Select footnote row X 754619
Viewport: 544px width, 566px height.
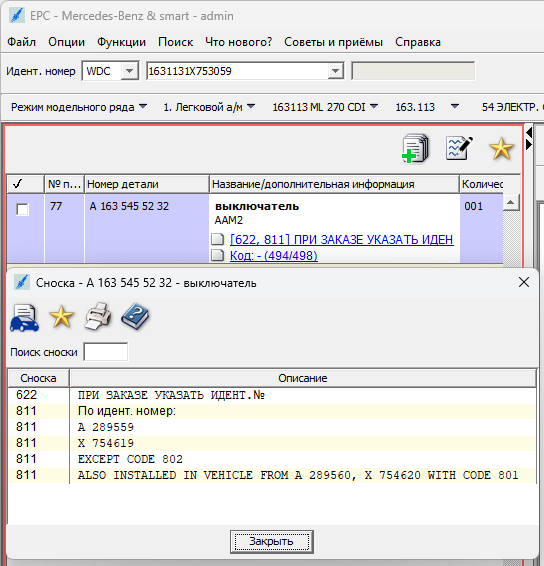[272, 443]
